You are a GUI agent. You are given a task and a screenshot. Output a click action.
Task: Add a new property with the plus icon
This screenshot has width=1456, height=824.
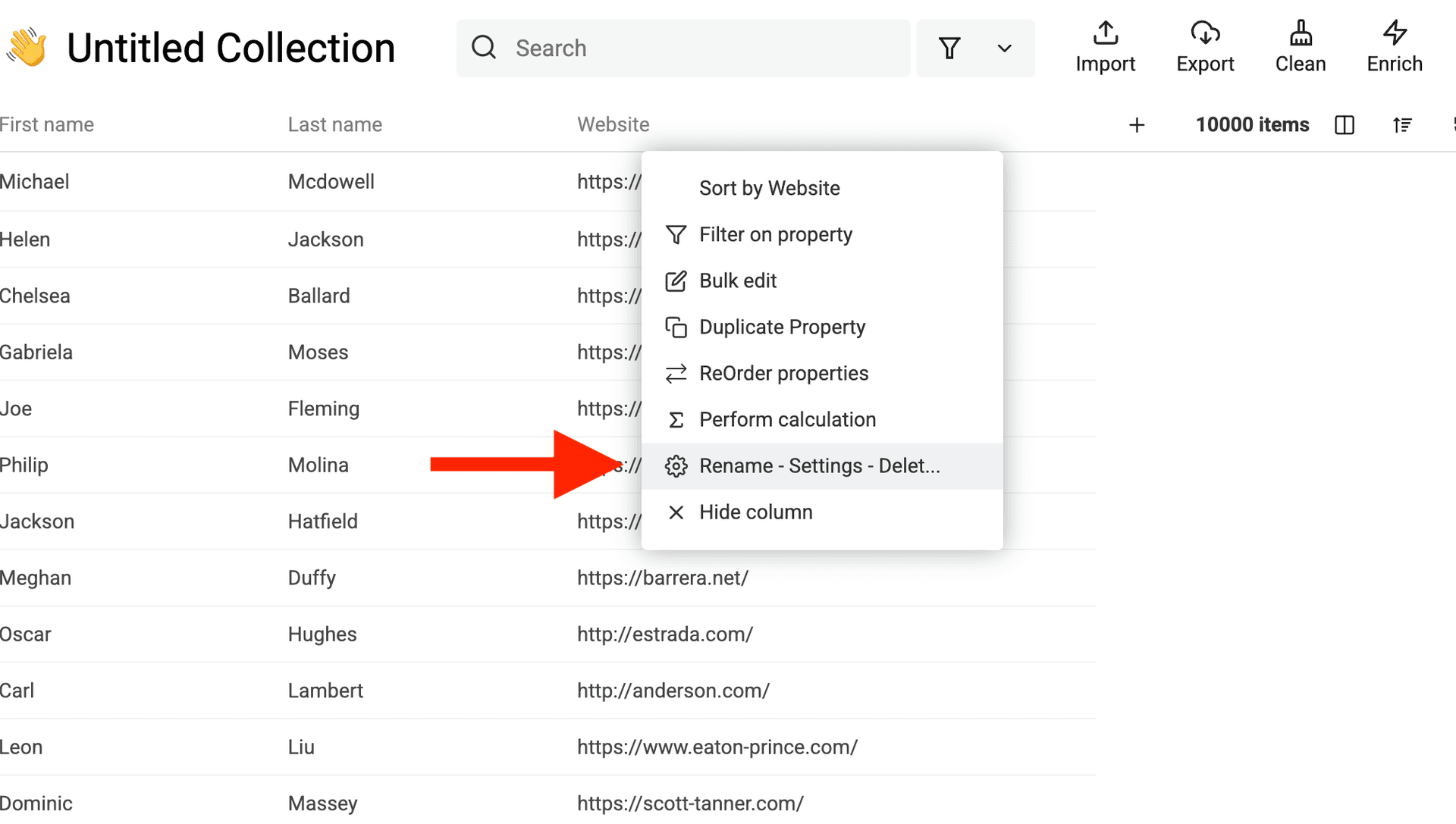click(x=1137, y=124)
